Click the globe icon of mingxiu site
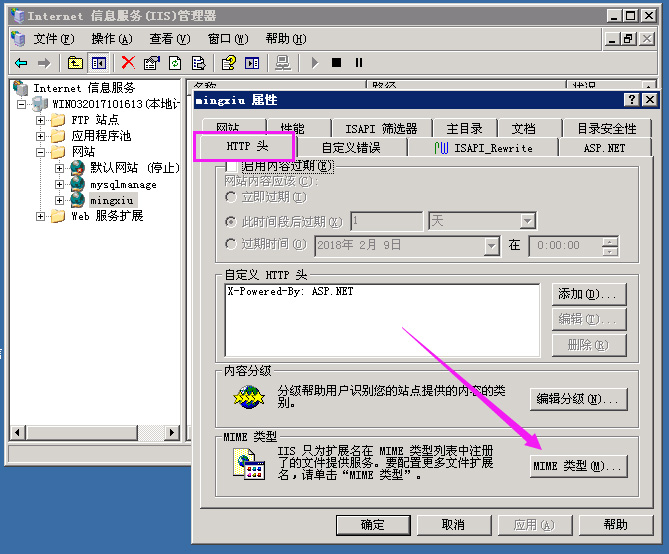669x554 pixels. (x=77, y=200)
